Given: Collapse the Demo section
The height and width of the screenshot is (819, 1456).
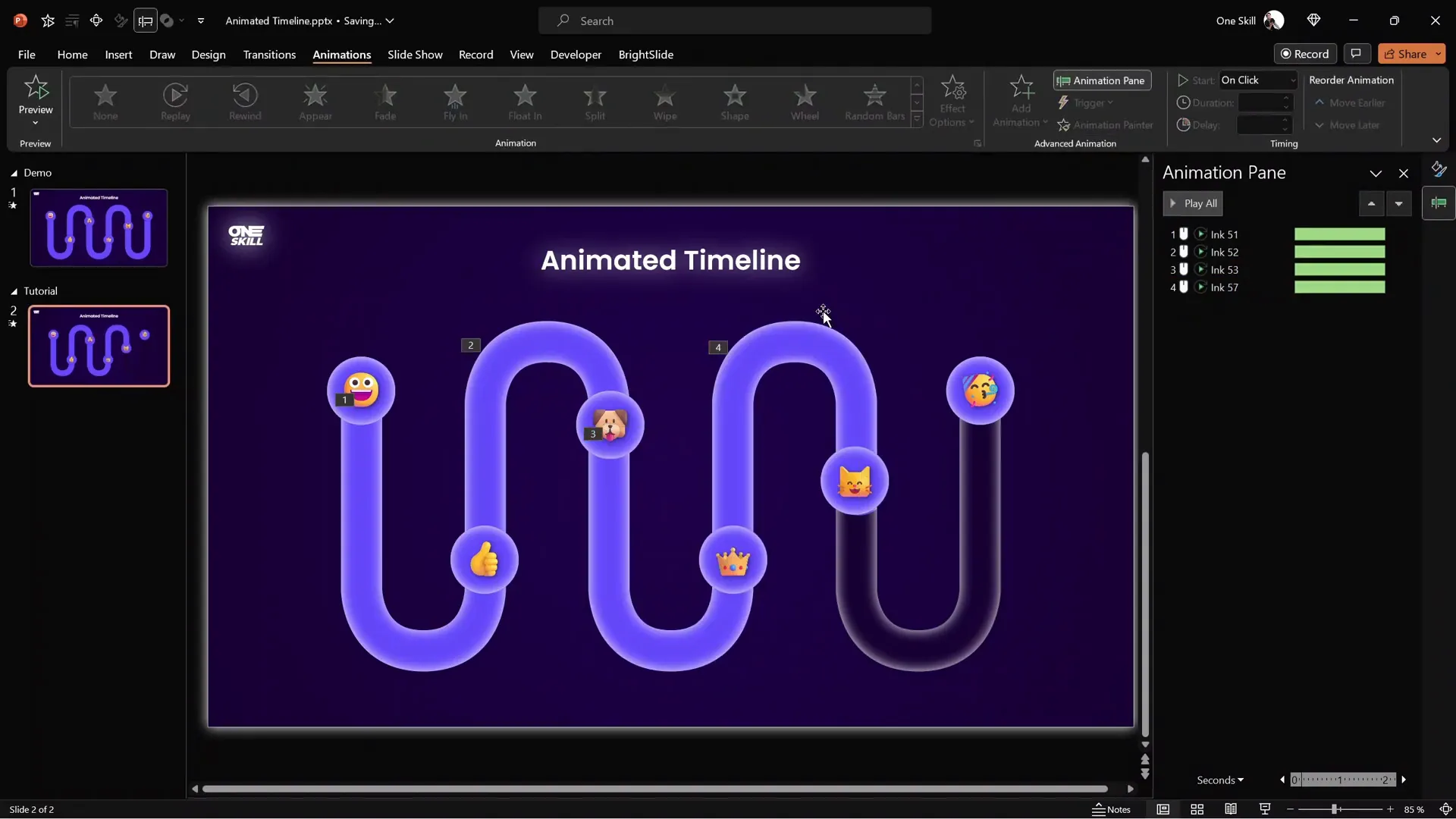Looking at the screenshot, I should click(x=14, y=174).
